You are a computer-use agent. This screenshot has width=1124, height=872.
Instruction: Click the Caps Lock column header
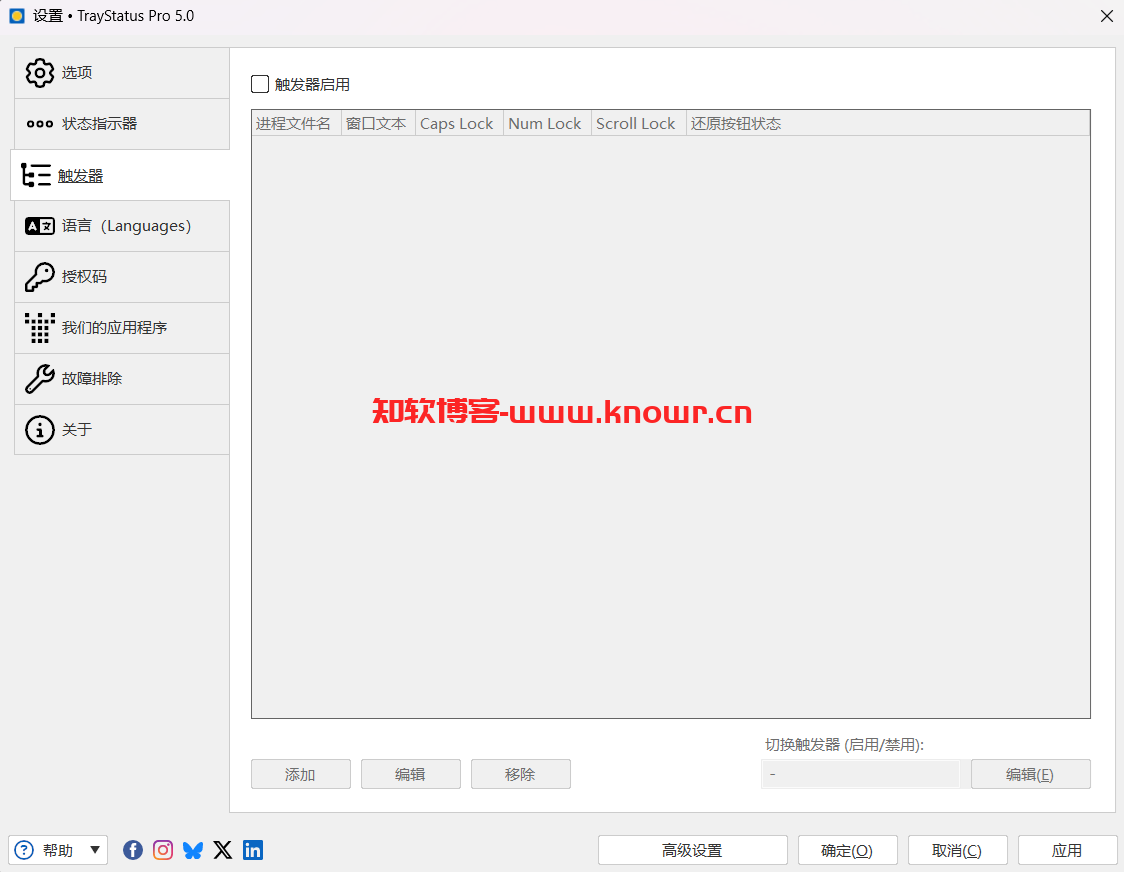[x=459, y=123]
